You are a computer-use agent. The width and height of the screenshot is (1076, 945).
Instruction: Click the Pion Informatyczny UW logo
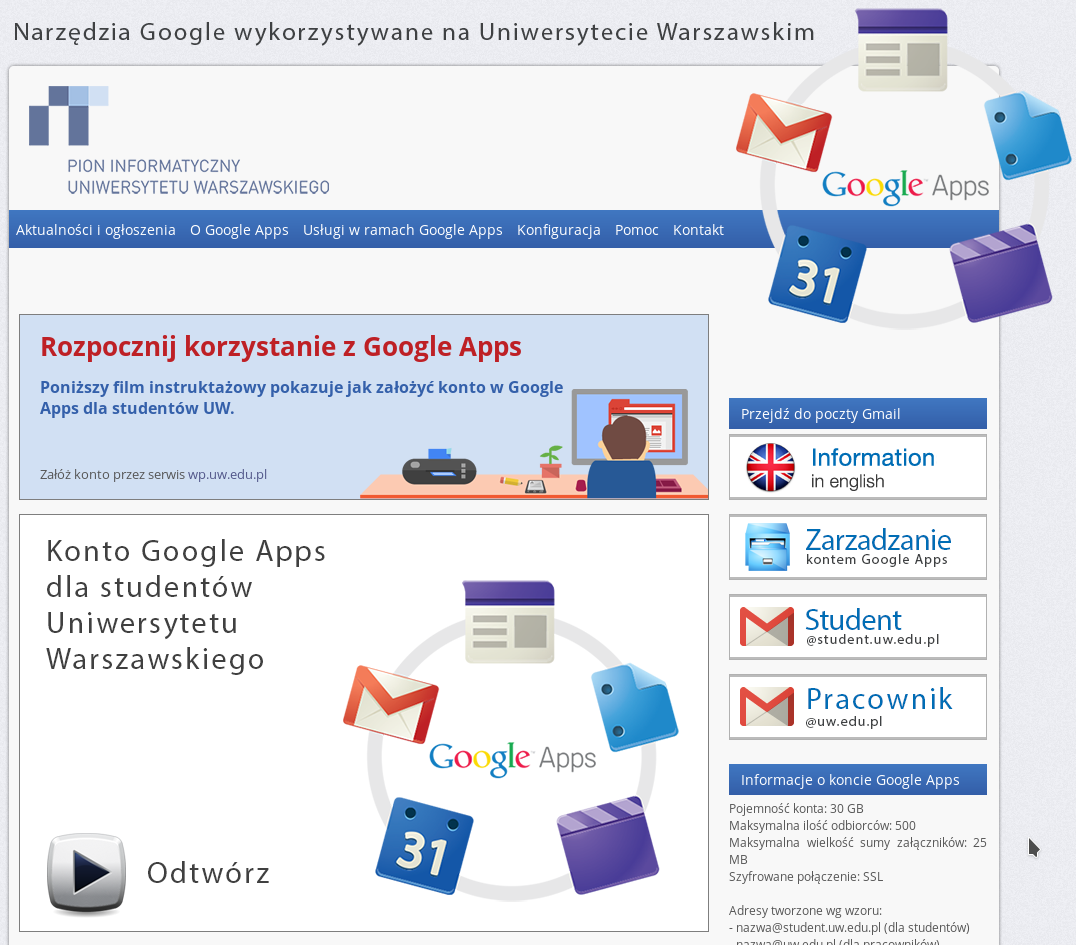click(x=179, y=141)
